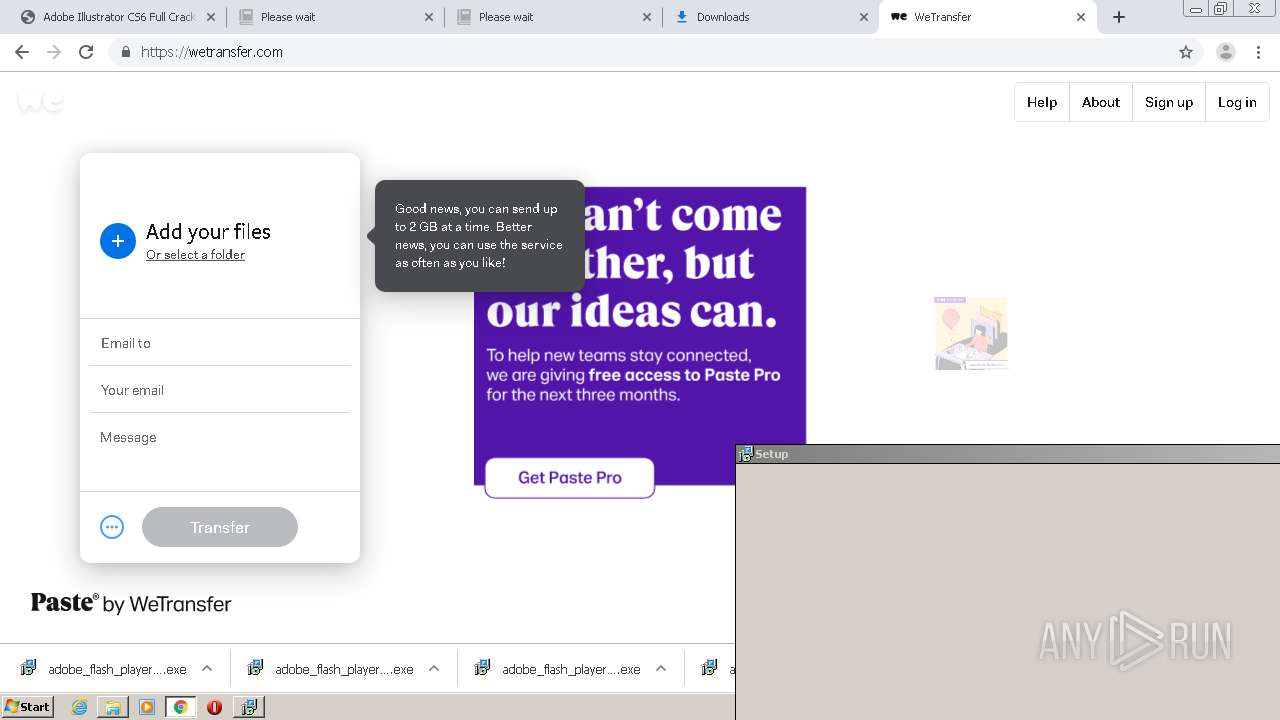1280x720 pixels.
Task: Open the About menu item
Action: tap(1101, 102)
